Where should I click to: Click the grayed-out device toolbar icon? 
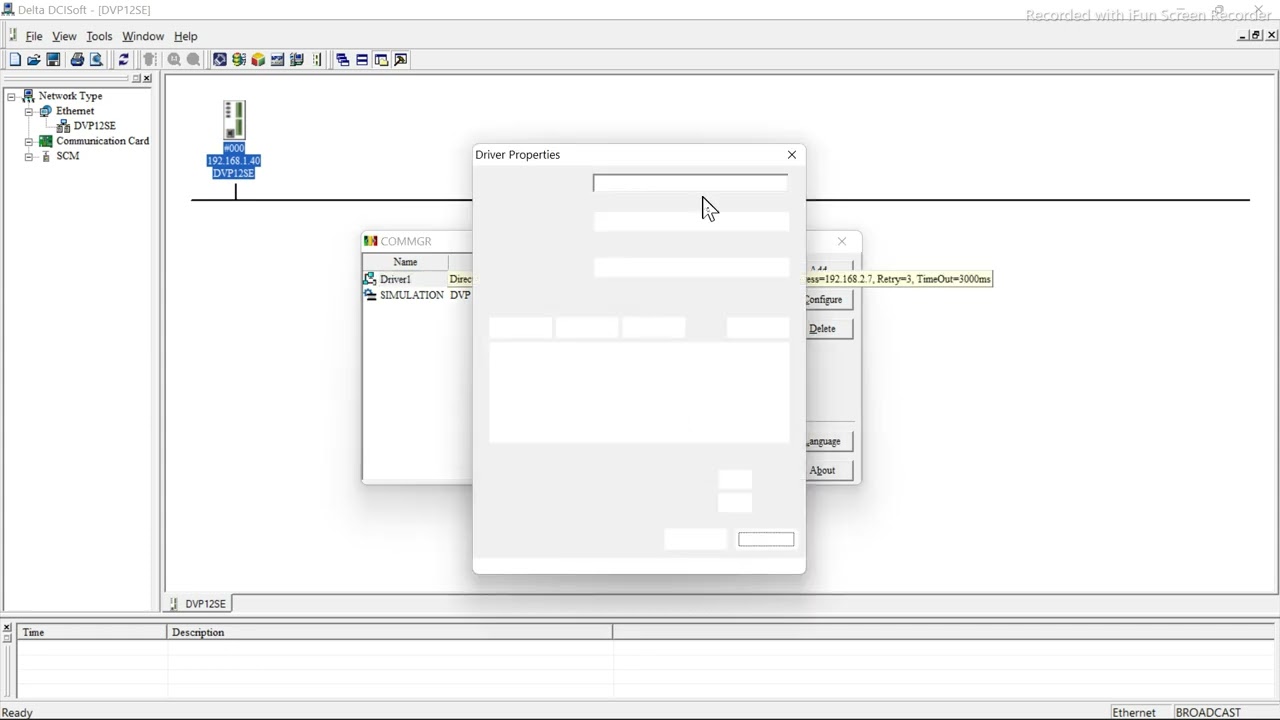[150, 60]
